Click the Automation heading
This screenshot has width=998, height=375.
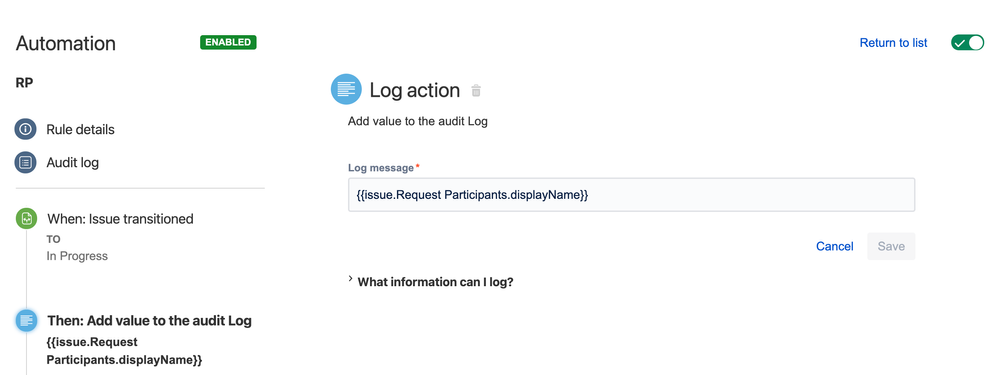pyautogui.click(x=66, y=43)
